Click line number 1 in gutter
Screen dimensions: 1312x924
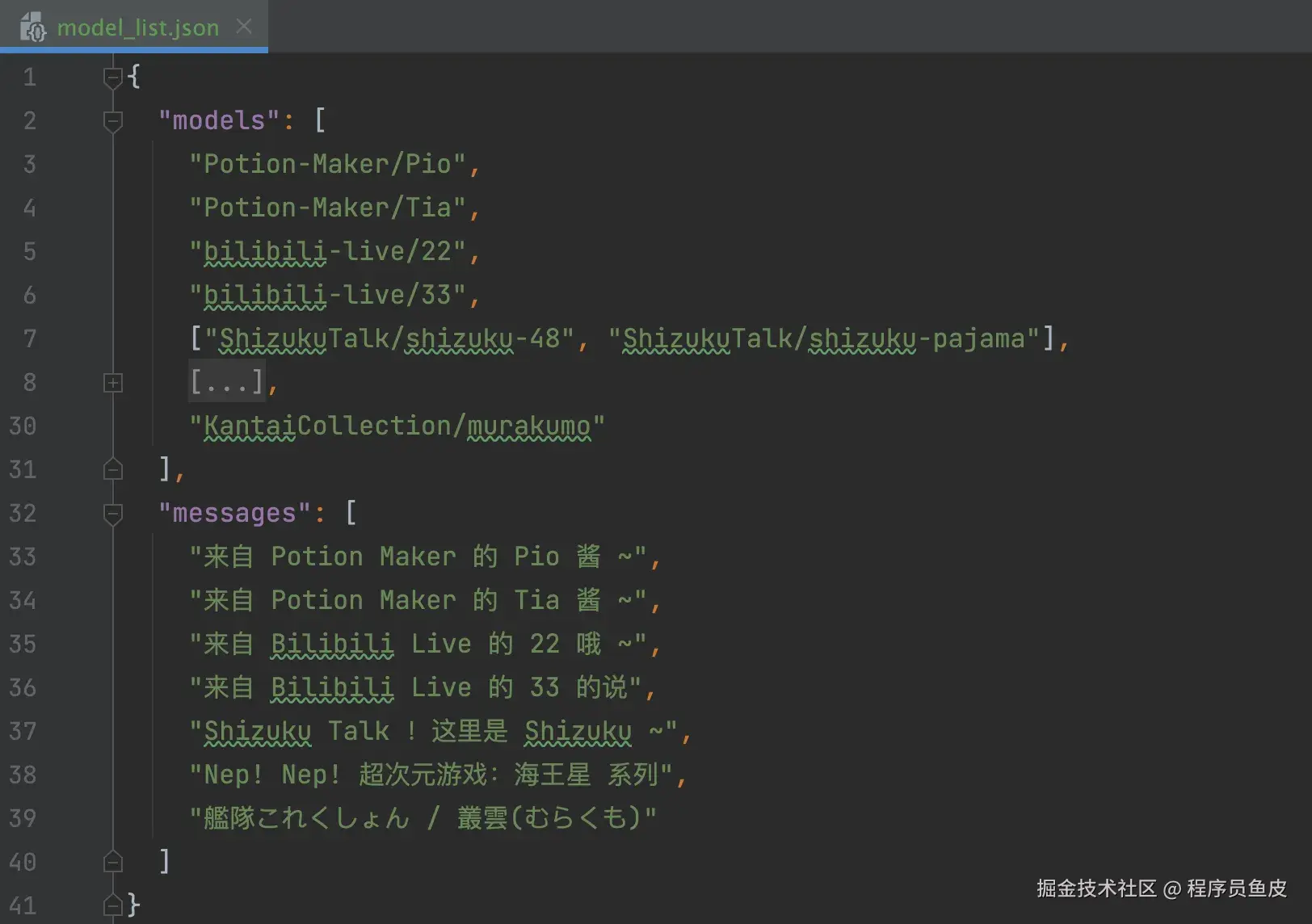pyautogui.click(x=30, y=78)
